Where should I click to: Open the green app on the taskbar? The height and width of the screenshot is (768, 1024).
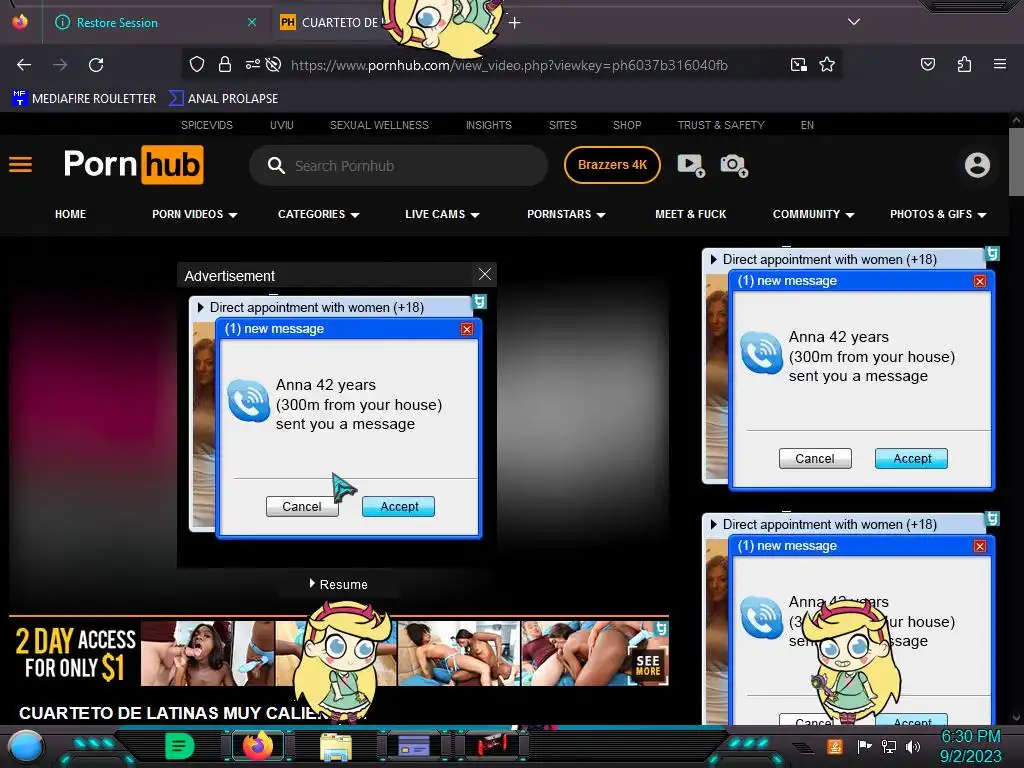[x=180, y=746]
